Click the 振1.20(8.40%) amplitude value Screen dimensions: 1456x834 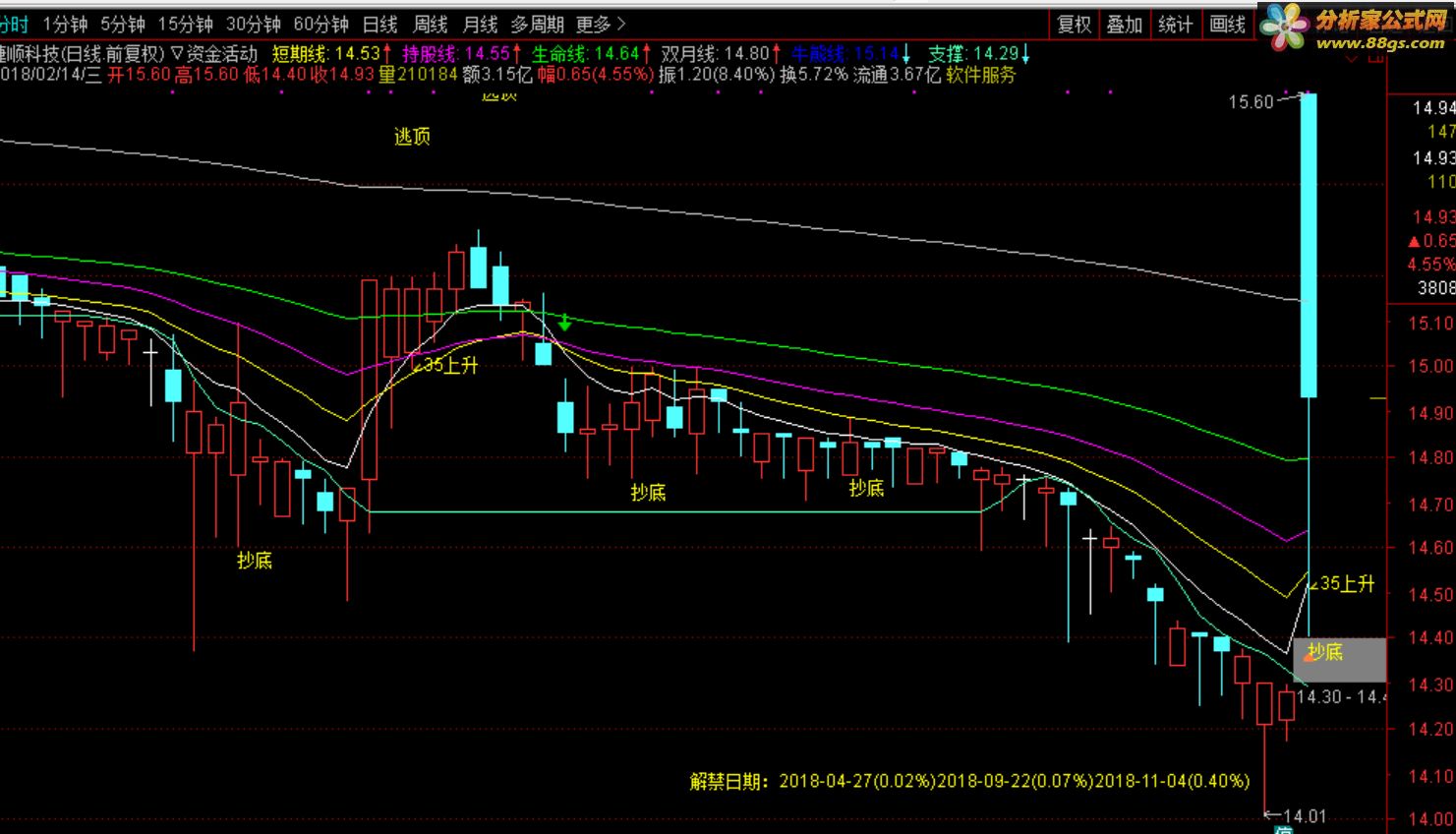717,75
